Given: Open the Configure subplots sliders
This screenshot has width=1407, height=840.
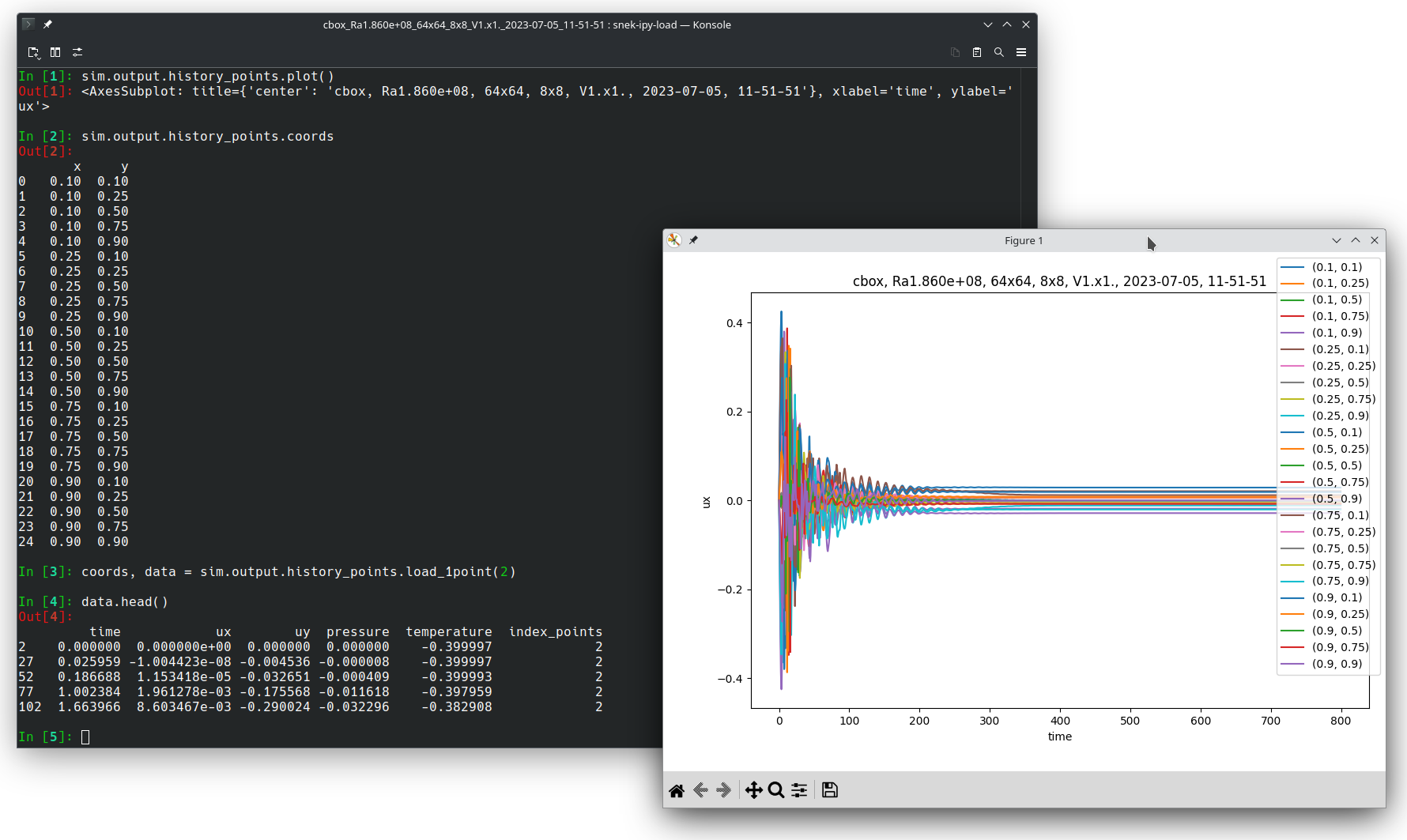Looking at the screenshot, I should 799,790.
